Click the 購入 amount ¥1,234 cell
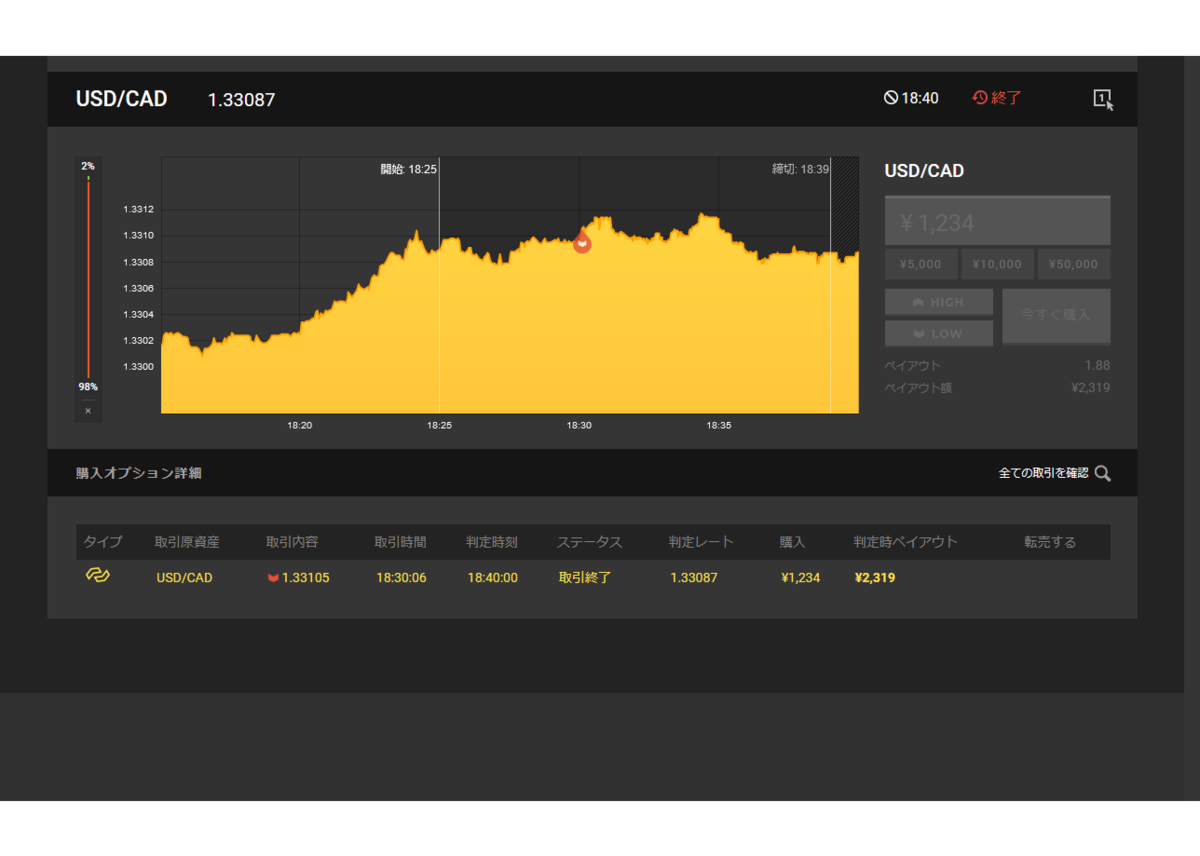1200x856 pixels. (x=800, y=578)
